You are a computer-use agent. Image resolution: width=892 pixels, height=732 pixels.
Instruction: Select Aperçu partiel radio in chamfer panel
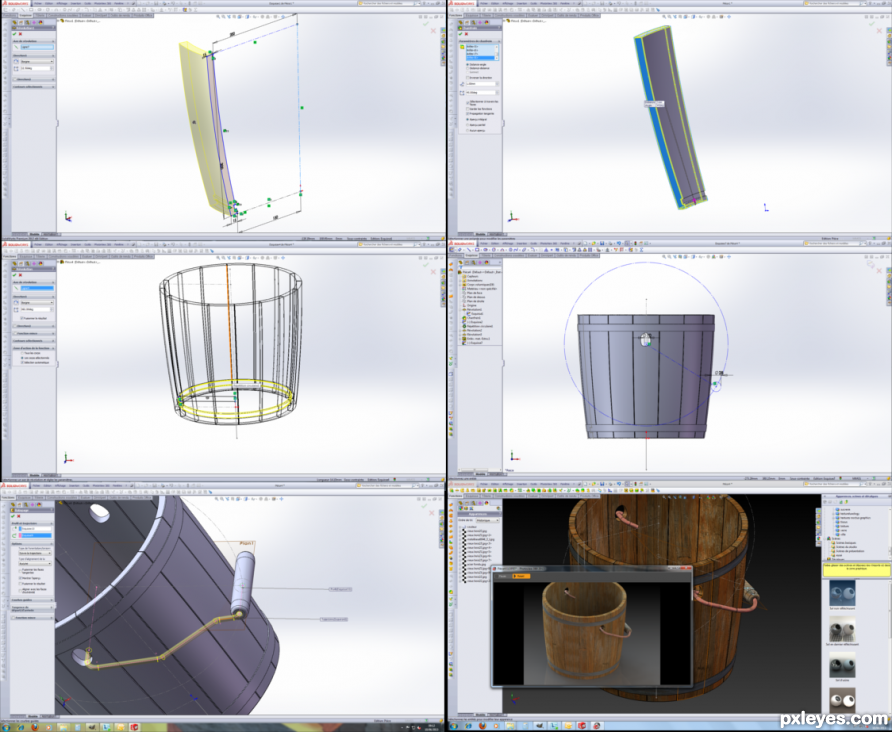pos(468,125)
